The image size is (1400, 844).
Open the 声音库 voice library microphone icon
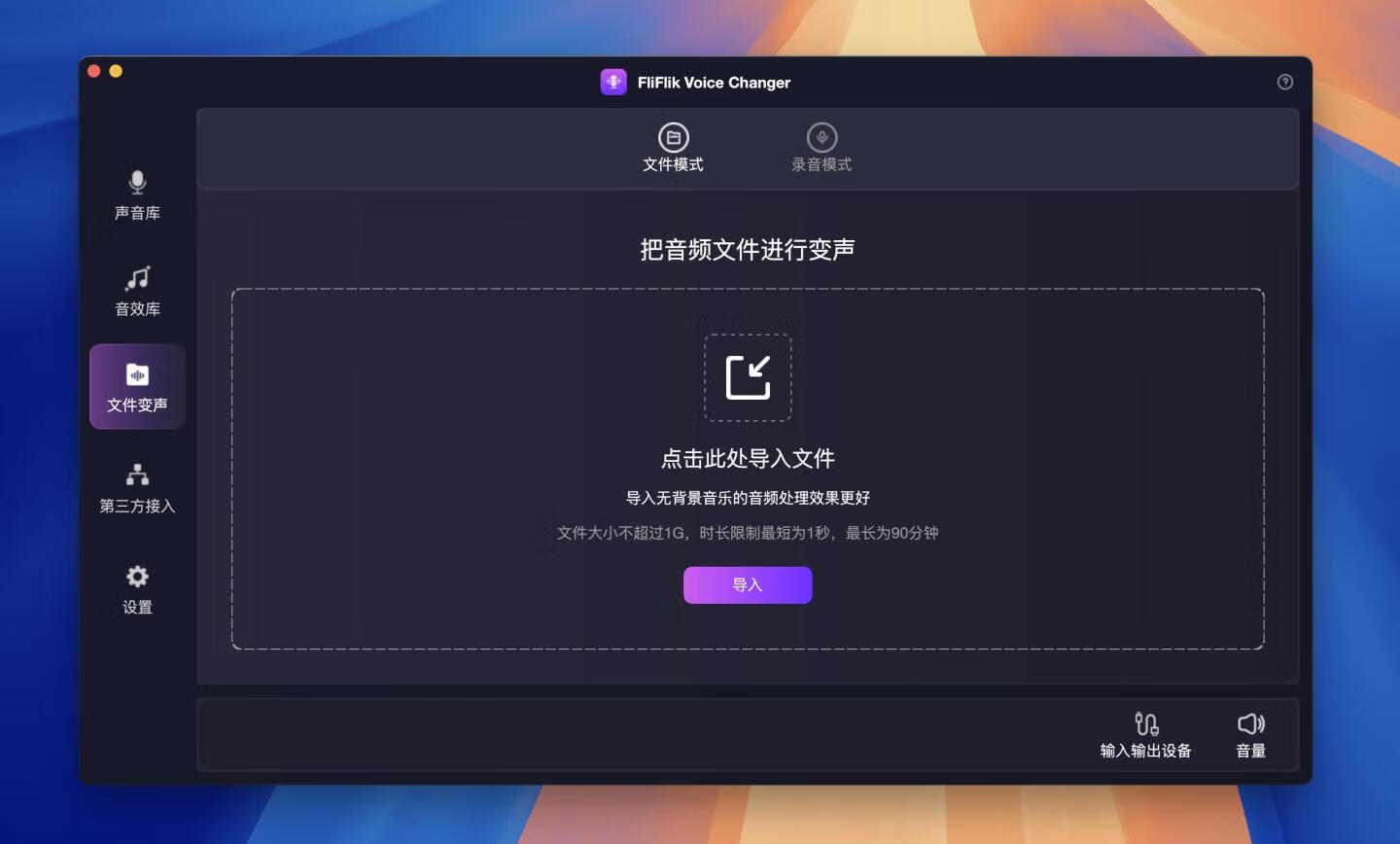point(137,183)
